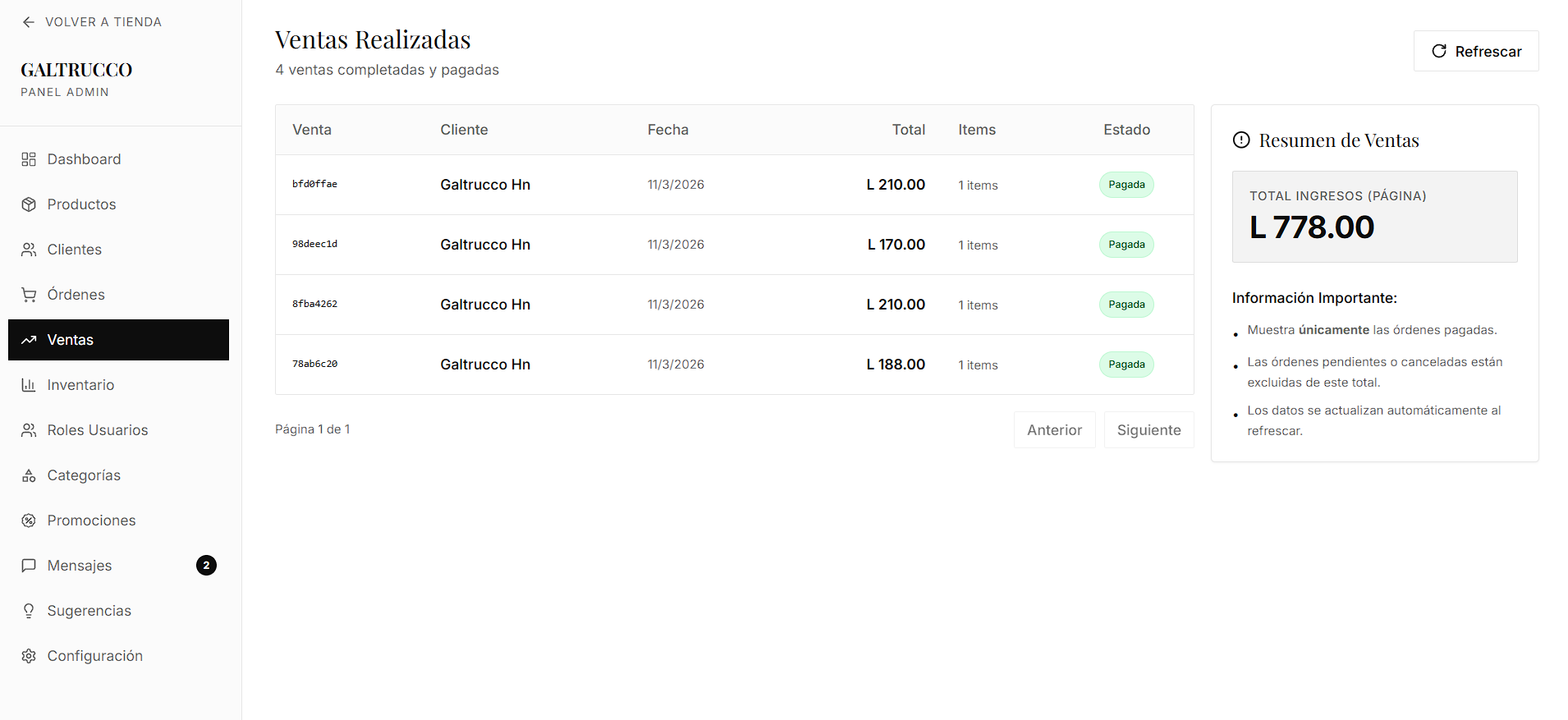The height and width of the screenshot is (720, 1568).
Task: Click the Categorías shapes icon
Action: [x=29, y=475]
